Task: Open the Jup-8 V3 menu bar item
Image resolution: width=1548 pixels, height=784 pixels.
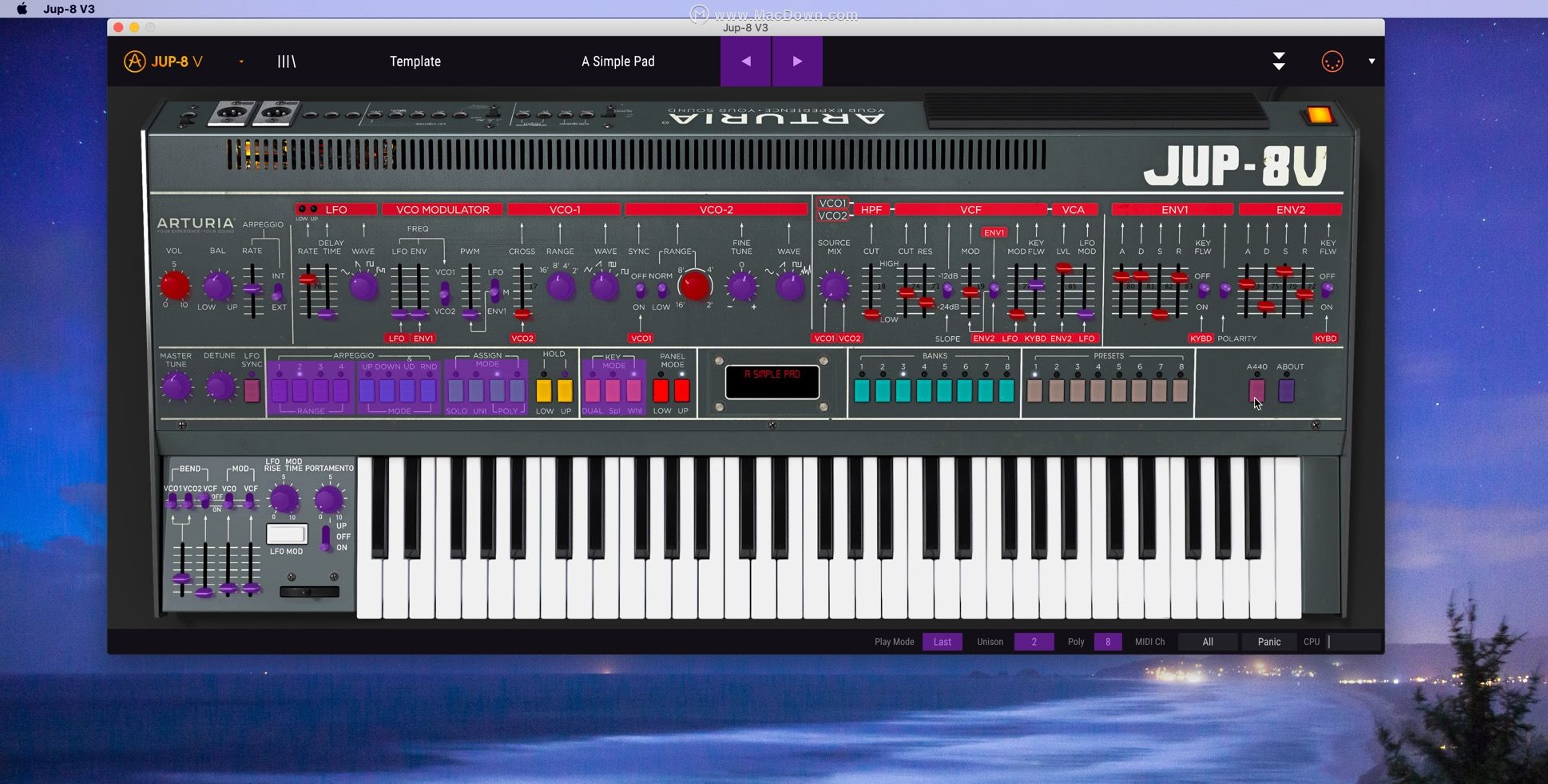Action: point(69,9)
